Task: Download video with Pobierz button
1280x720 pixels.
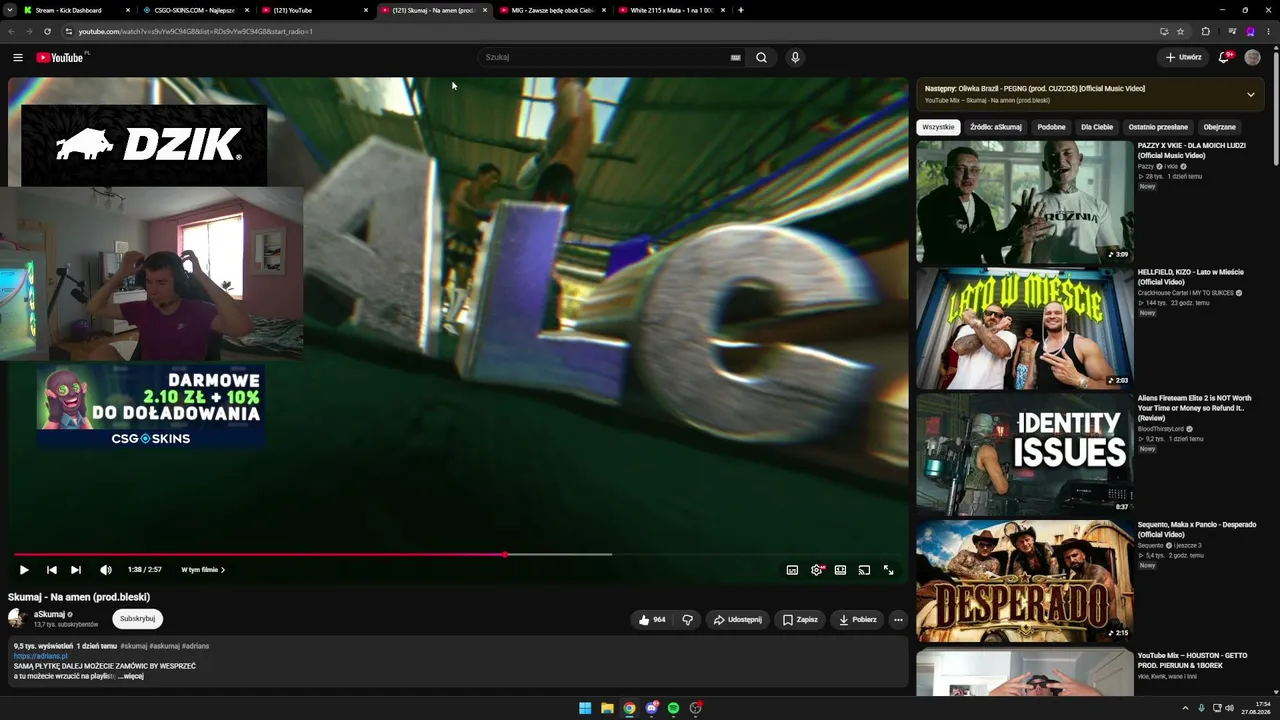Action: [x=858, y=620]
